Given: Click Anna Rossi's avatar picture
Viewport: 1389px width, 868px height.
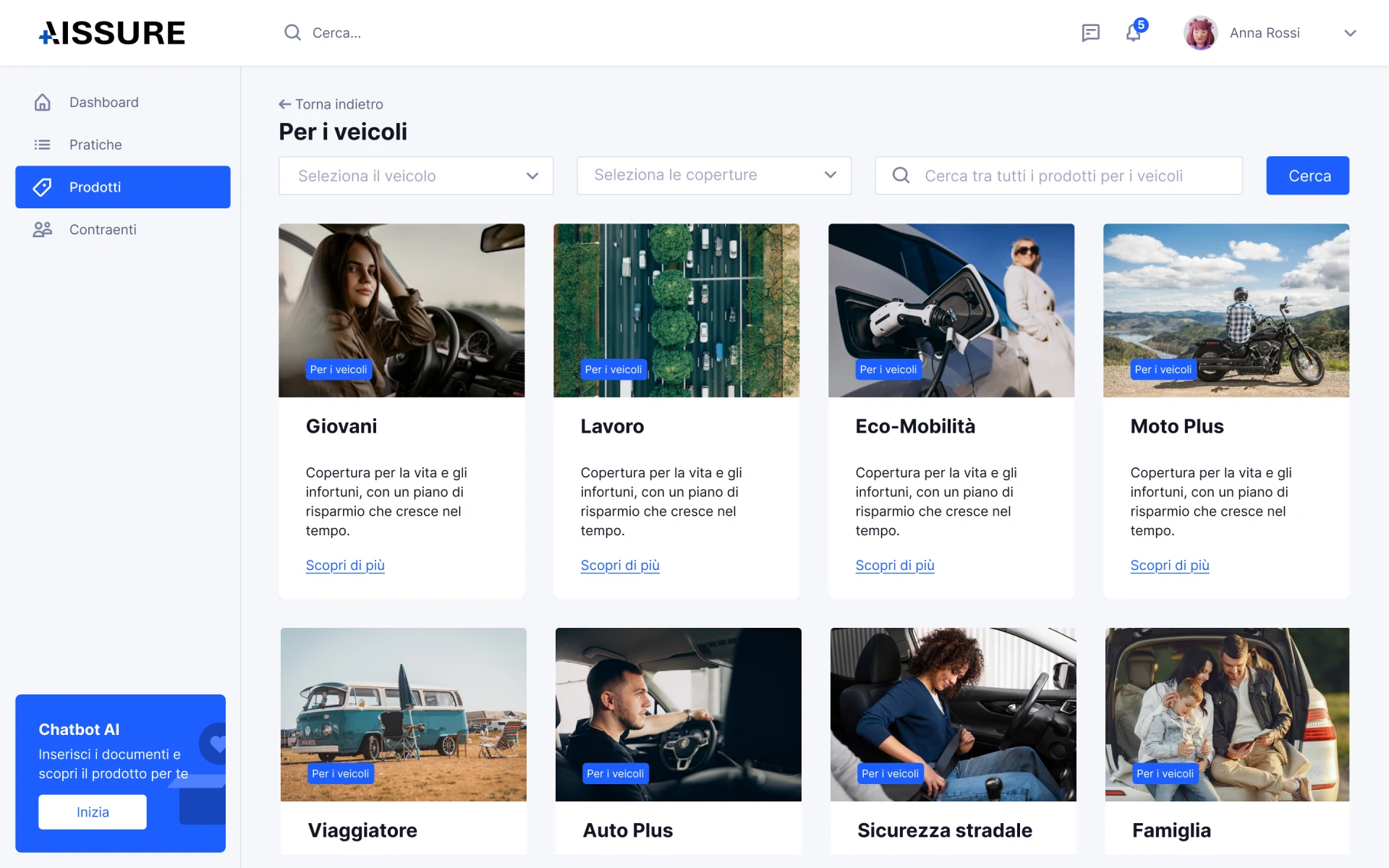Looking at the screenshot, I should [x=1200, y=33].
